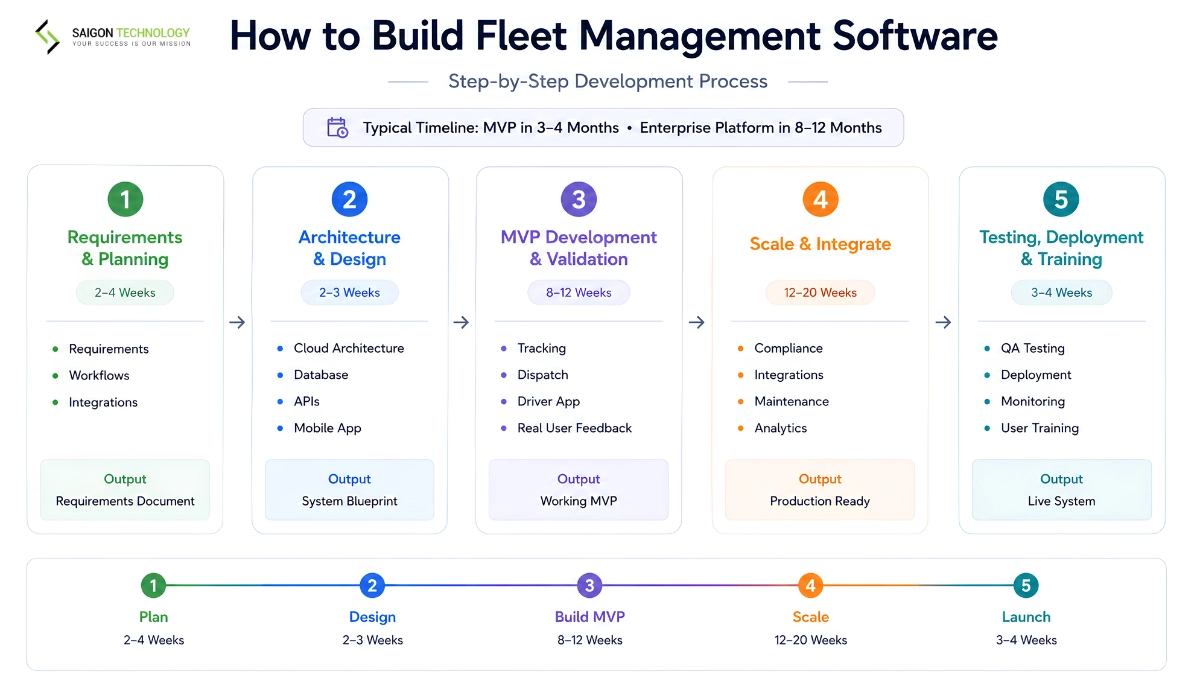1200x675 pixels.
Task: Select the Real User Feedback bullet
Action: [x=566, y=428]
